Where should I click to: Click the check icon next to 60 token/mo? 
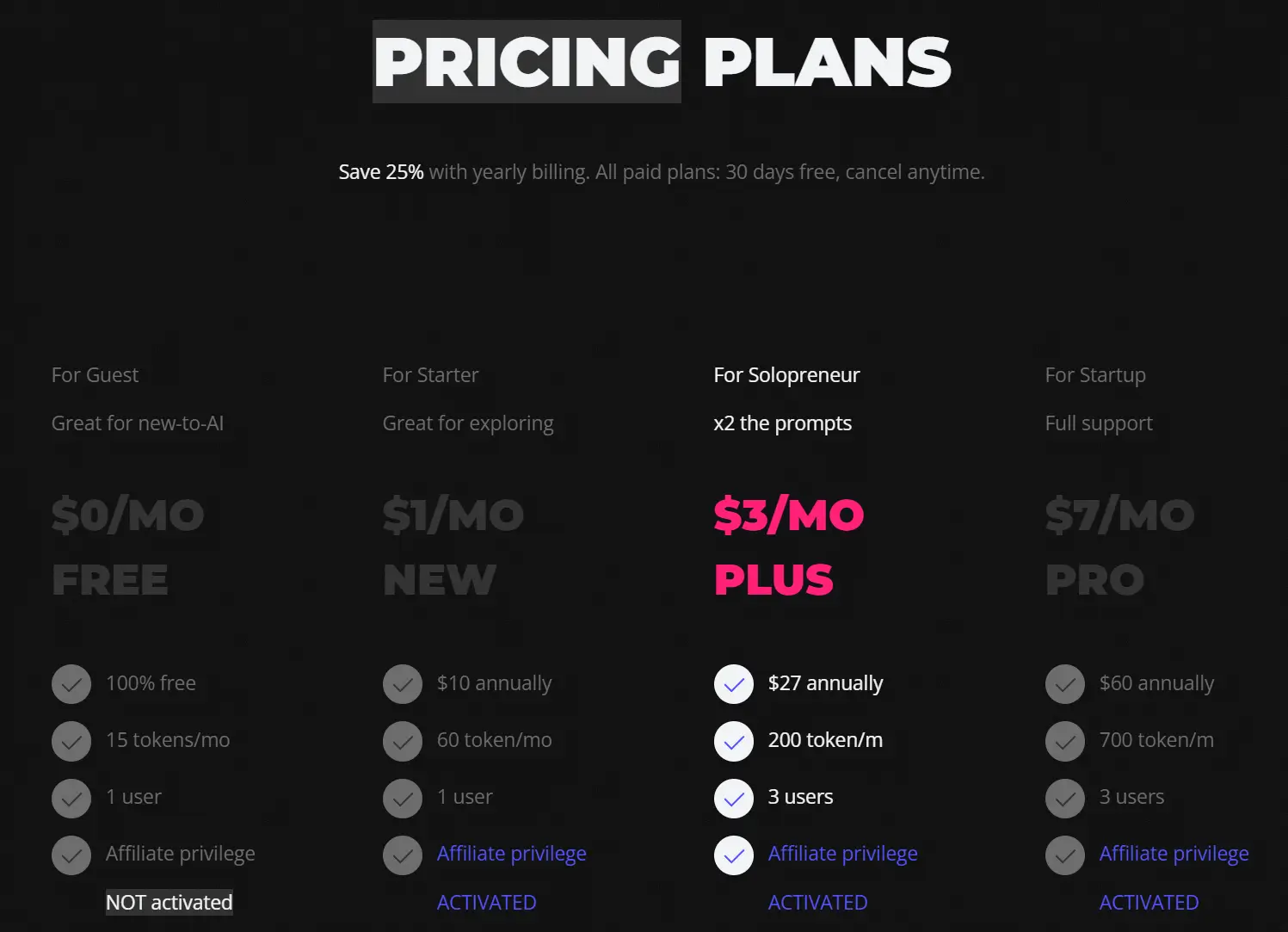[x=403, y=742]
